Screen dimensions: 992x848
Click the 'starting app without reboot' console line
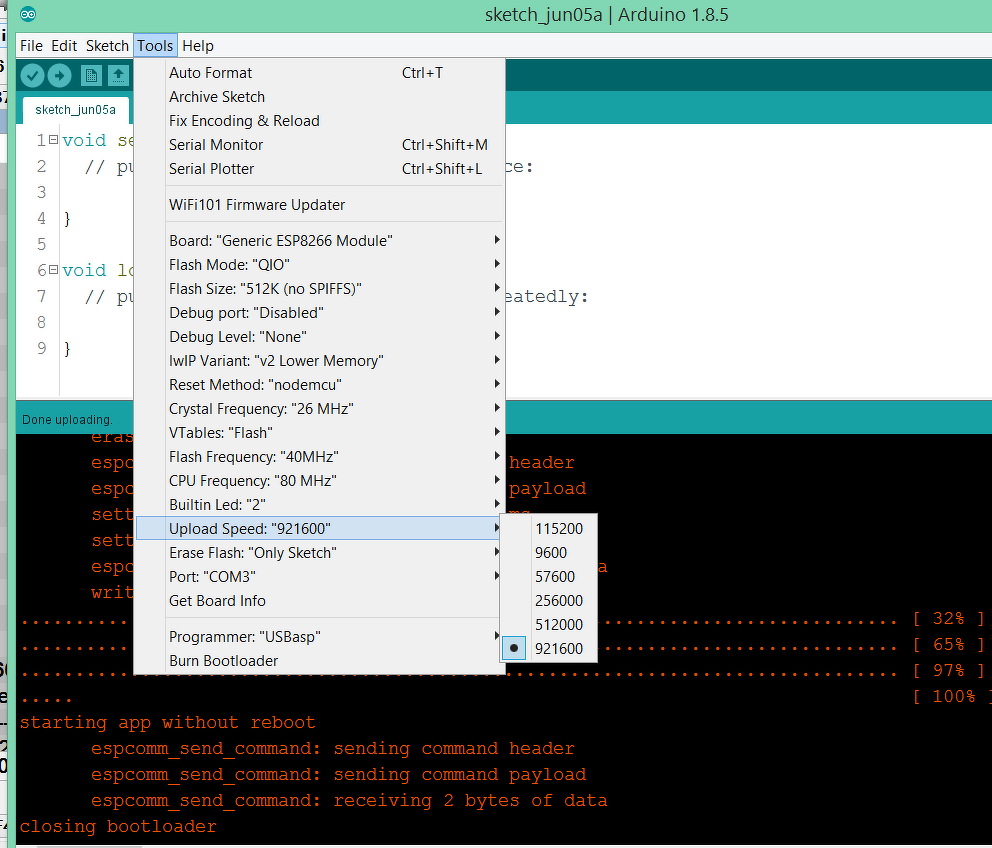pyautogui.click(x=167, y=723)
